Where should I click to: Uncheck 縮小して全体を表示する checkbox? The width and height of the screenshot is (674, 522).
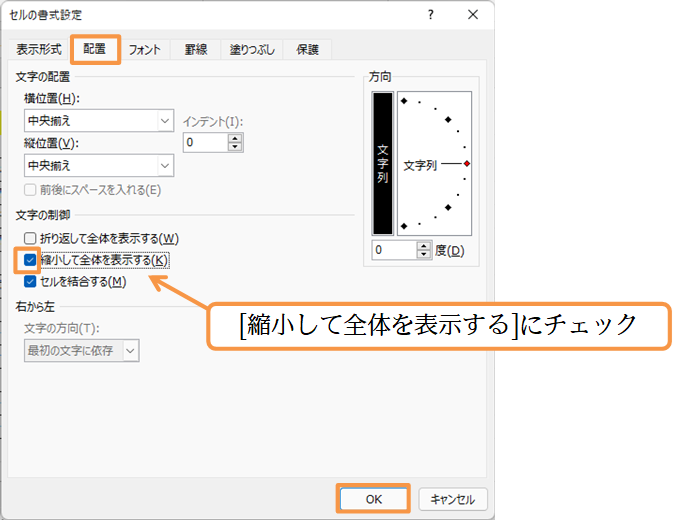(x=30, y=260)
